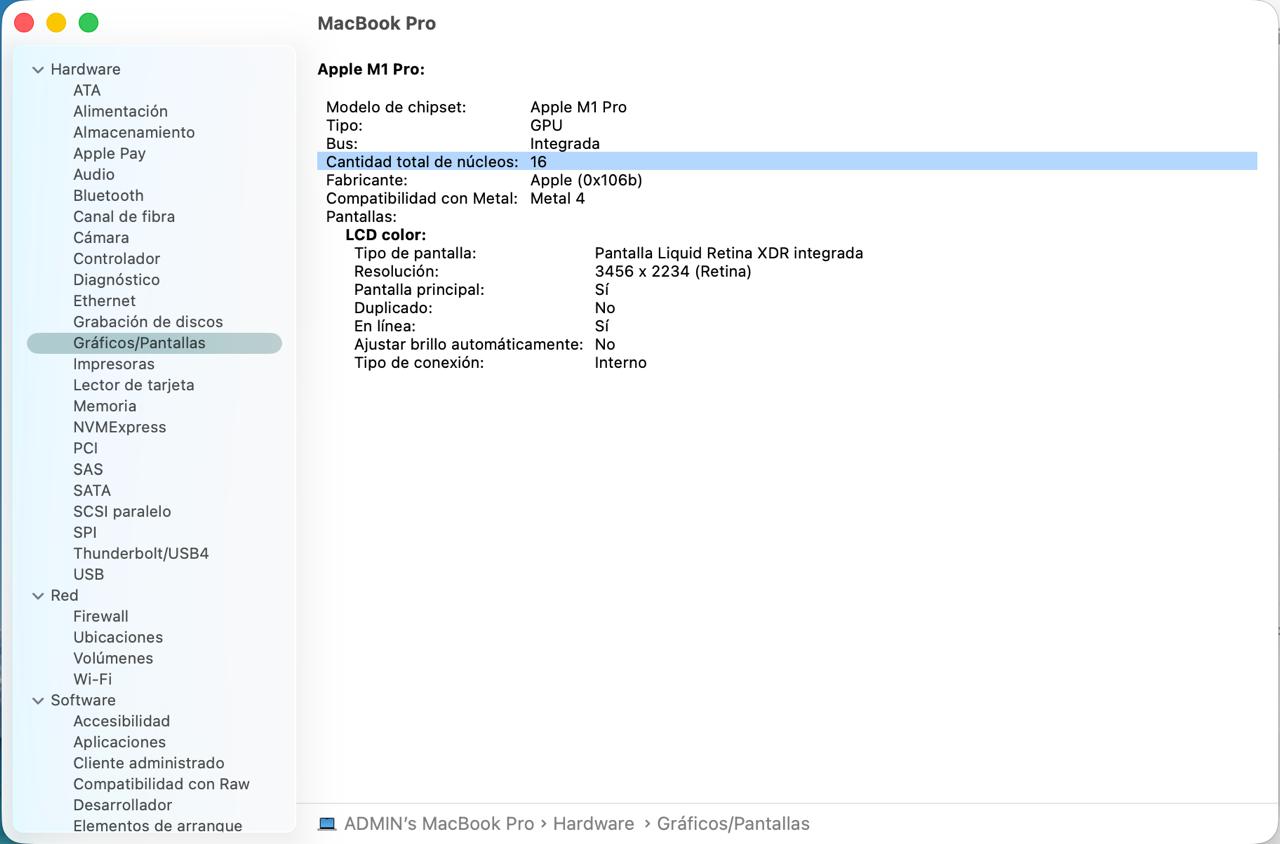The height and width of the screenshot is (844, 1280).
Task: Click the green full-screen window button
Action: click(x=88, y=23)
